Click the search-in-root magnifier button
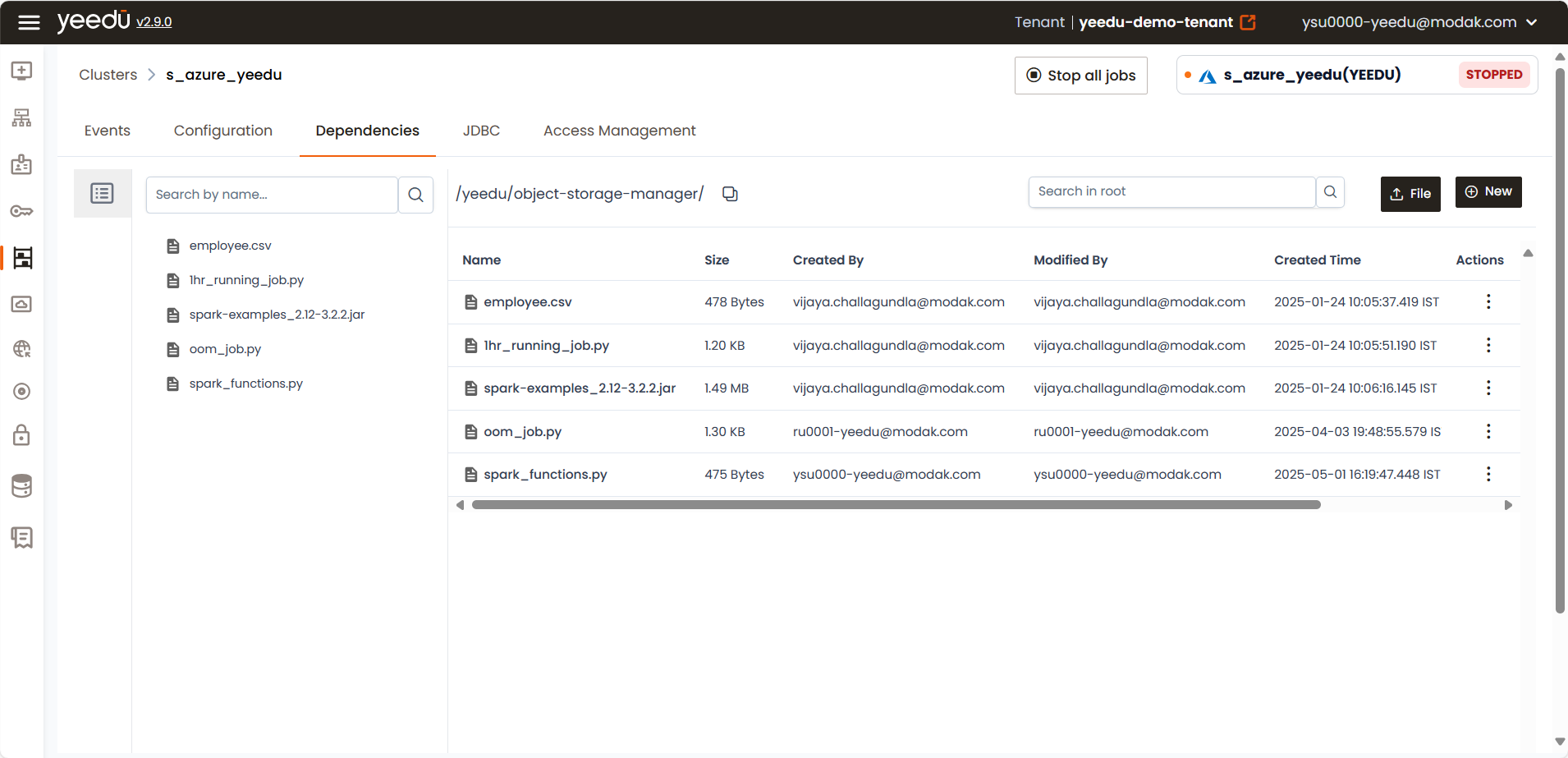The image size is (1568, 758). point(1330,191)
